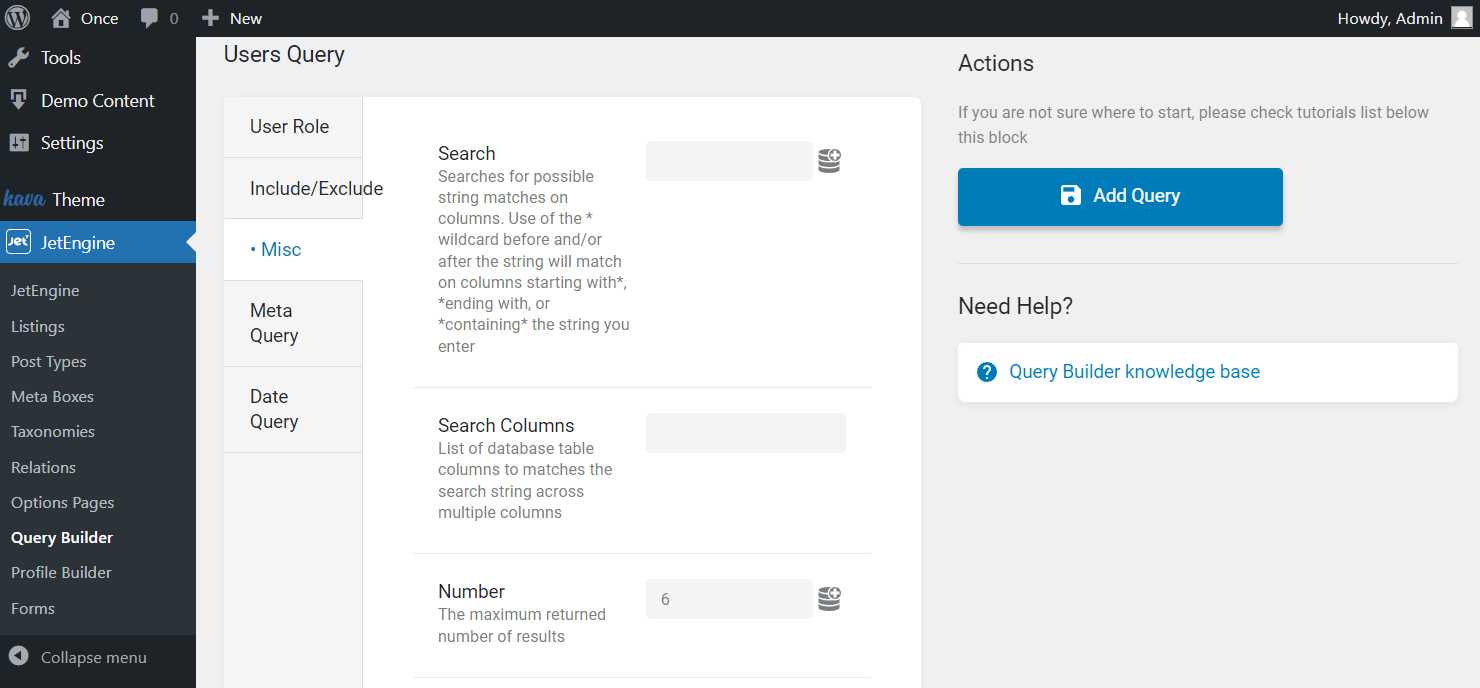
Task: Click the Collapse menu arrow icon
Action: coord(18,656)
